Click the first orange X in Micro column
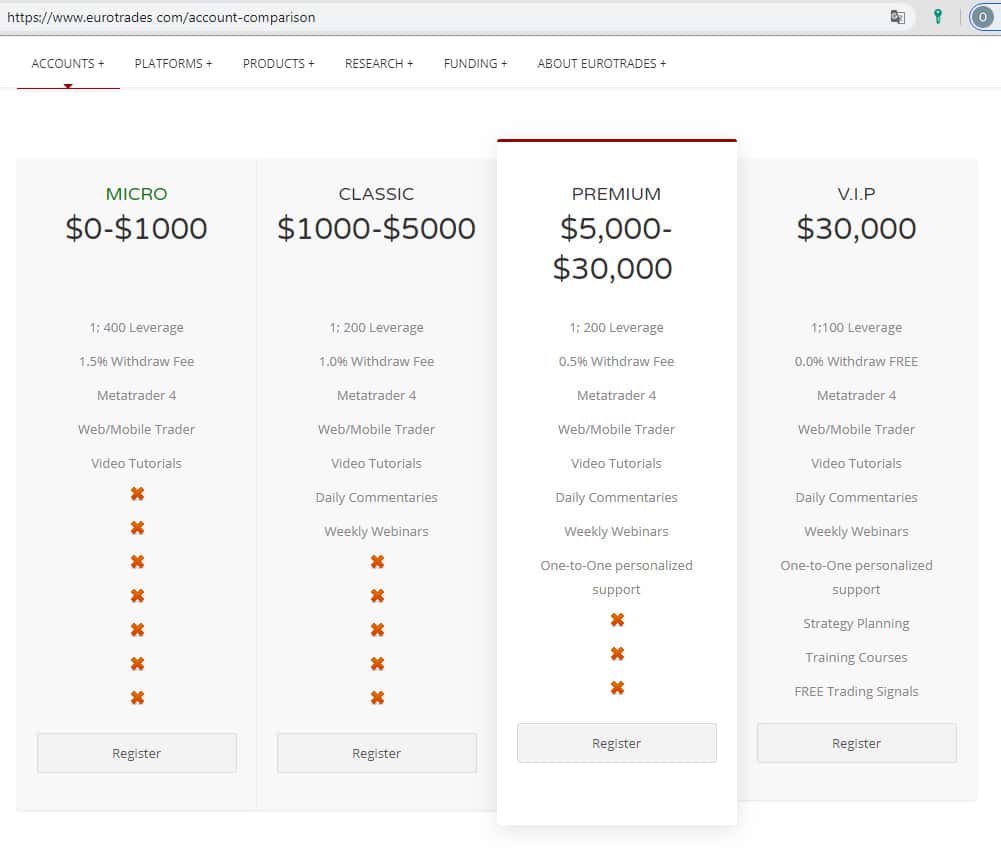1001x860 pixels. tap(137, 494)
